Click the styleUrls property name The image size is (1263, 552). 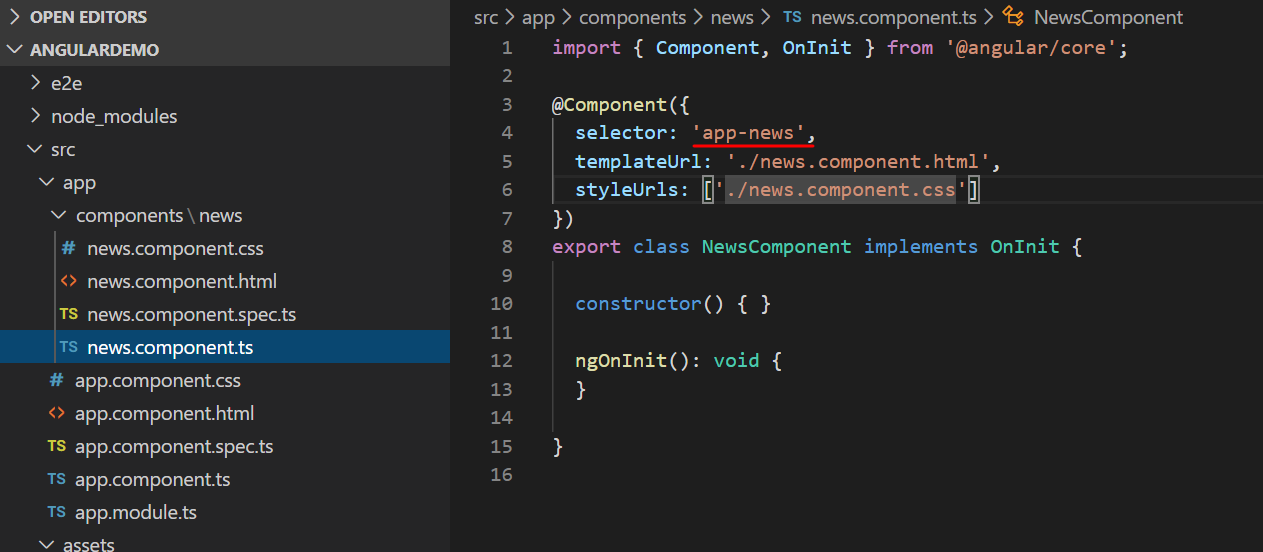(627, 190)
